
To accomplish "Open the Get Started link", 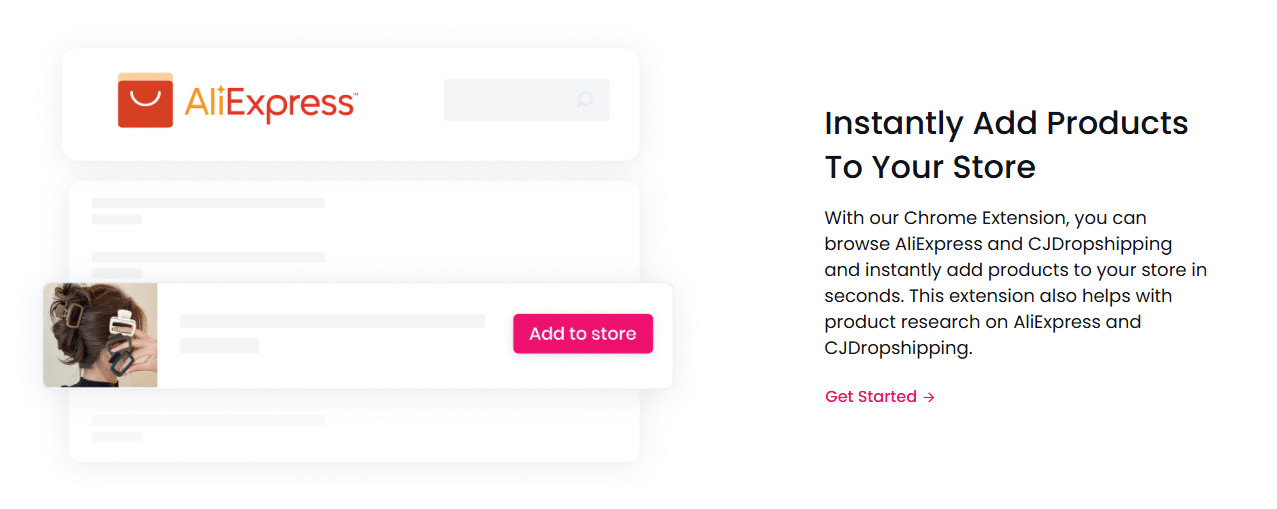I will coord(871,397).
